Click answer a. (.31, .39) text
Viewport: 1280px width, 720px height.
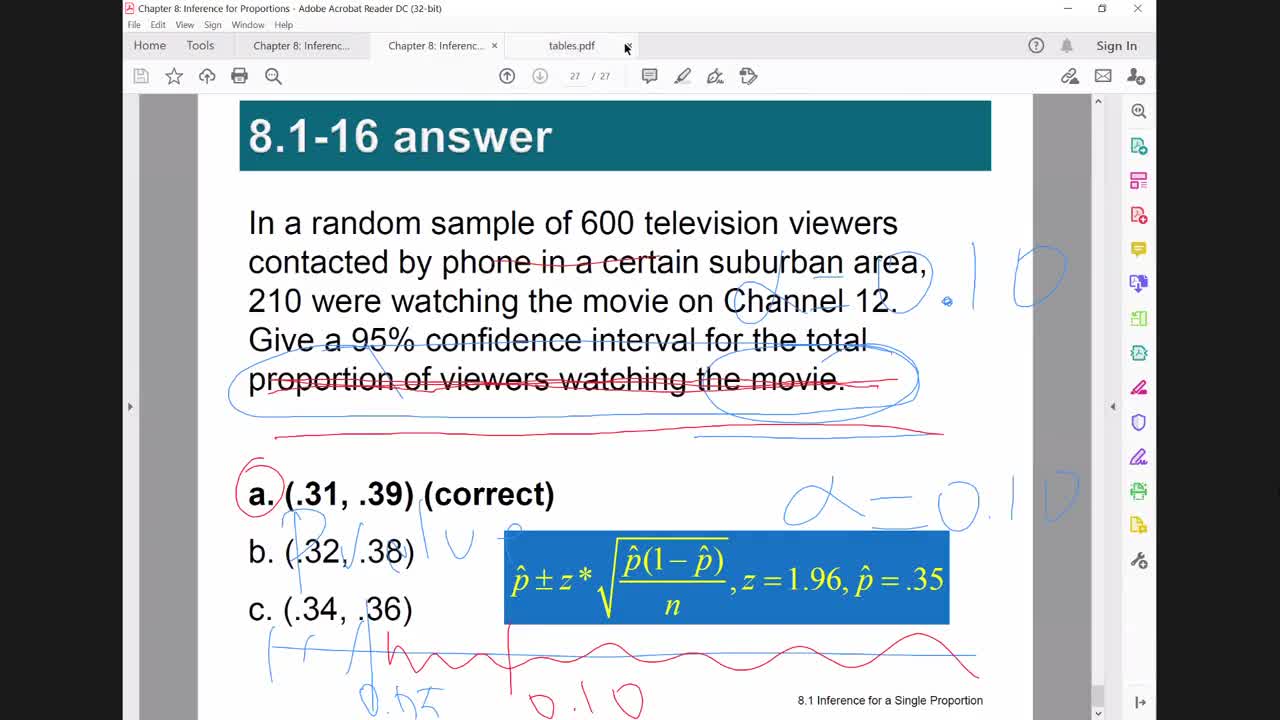coord(401,494)
